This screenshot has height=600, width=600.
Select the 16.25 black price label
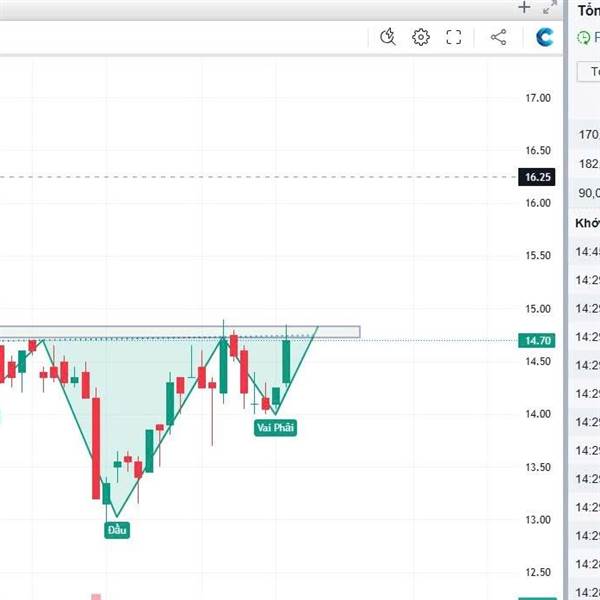(x=536, y=177)
